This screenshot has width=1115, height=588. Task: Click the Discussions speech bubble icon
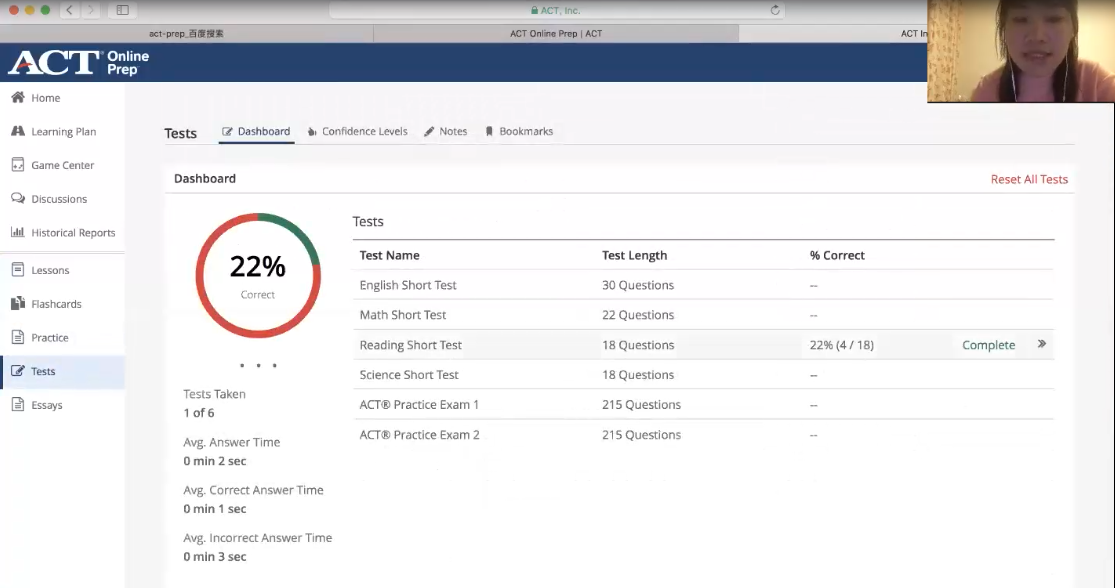18,198
